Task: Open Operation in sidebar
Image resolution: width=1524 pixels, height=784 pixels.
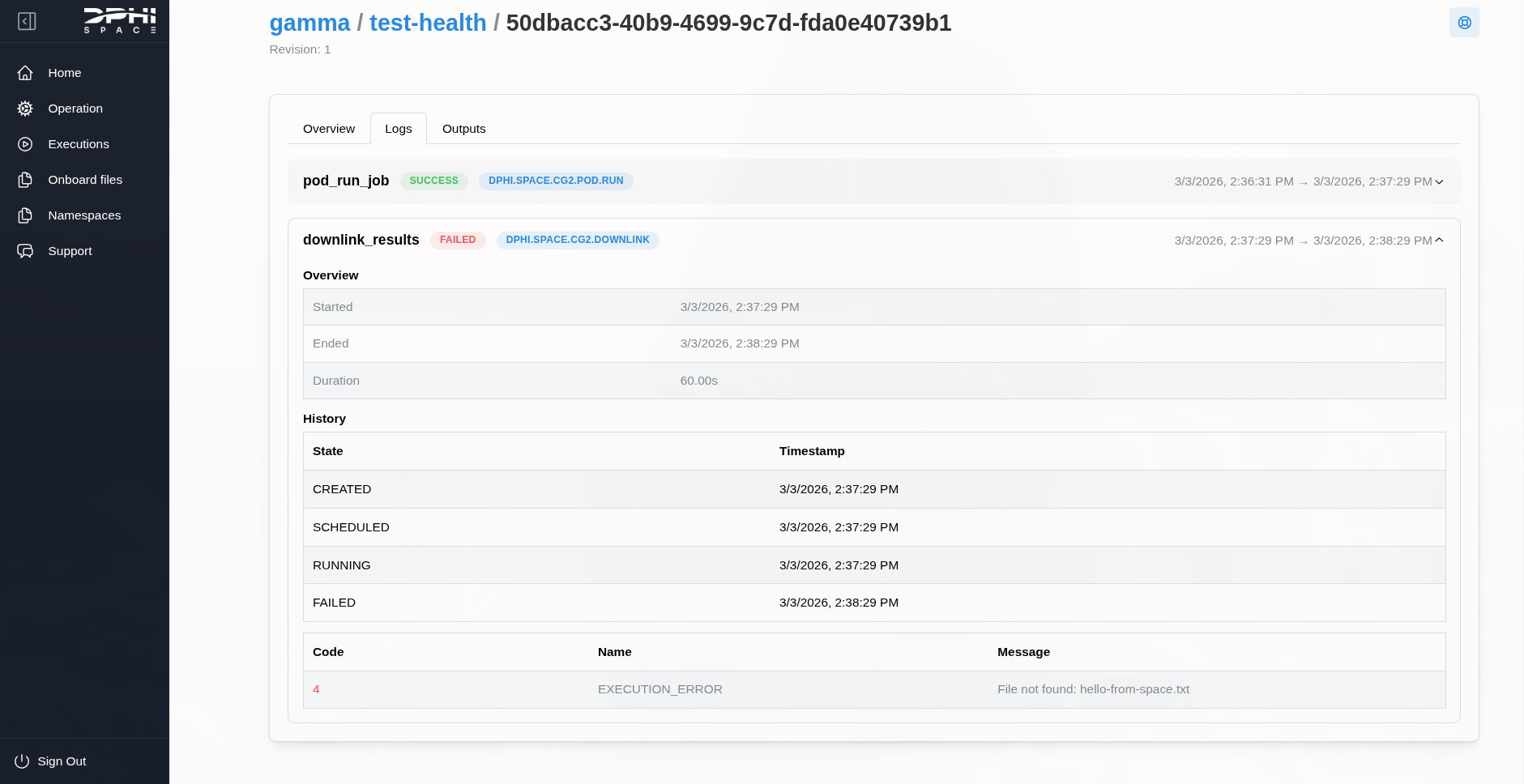Action: click(75, 109)
